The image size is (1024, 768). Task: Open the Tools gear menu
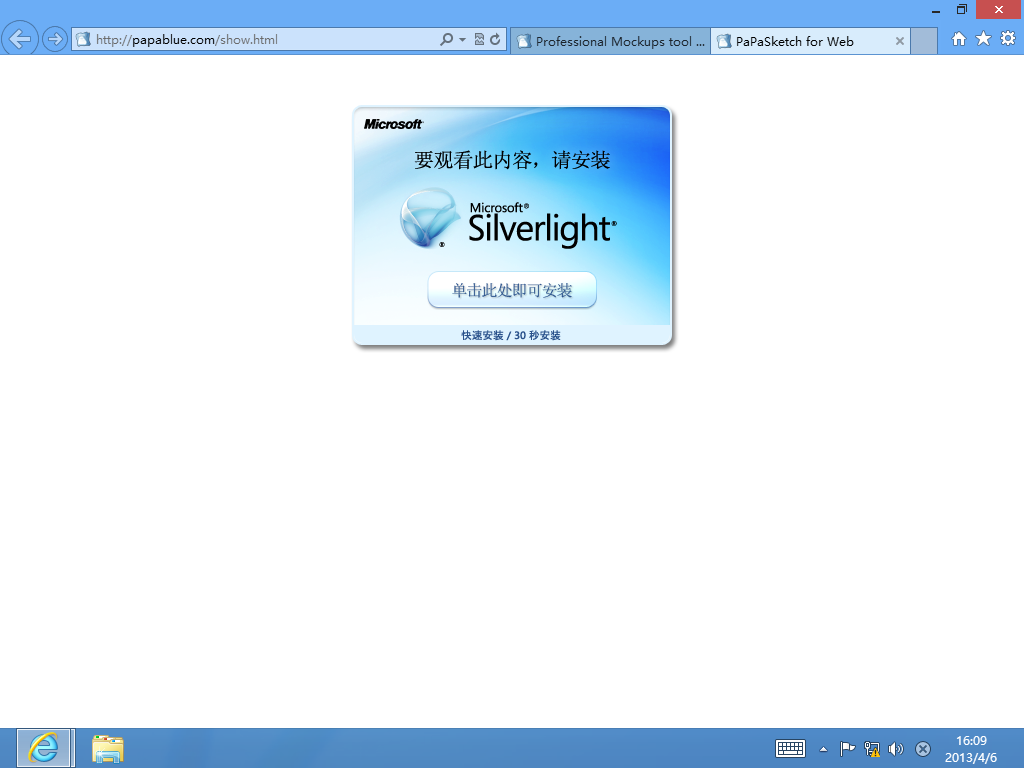pyautogui.click(x=1008, y=39)
